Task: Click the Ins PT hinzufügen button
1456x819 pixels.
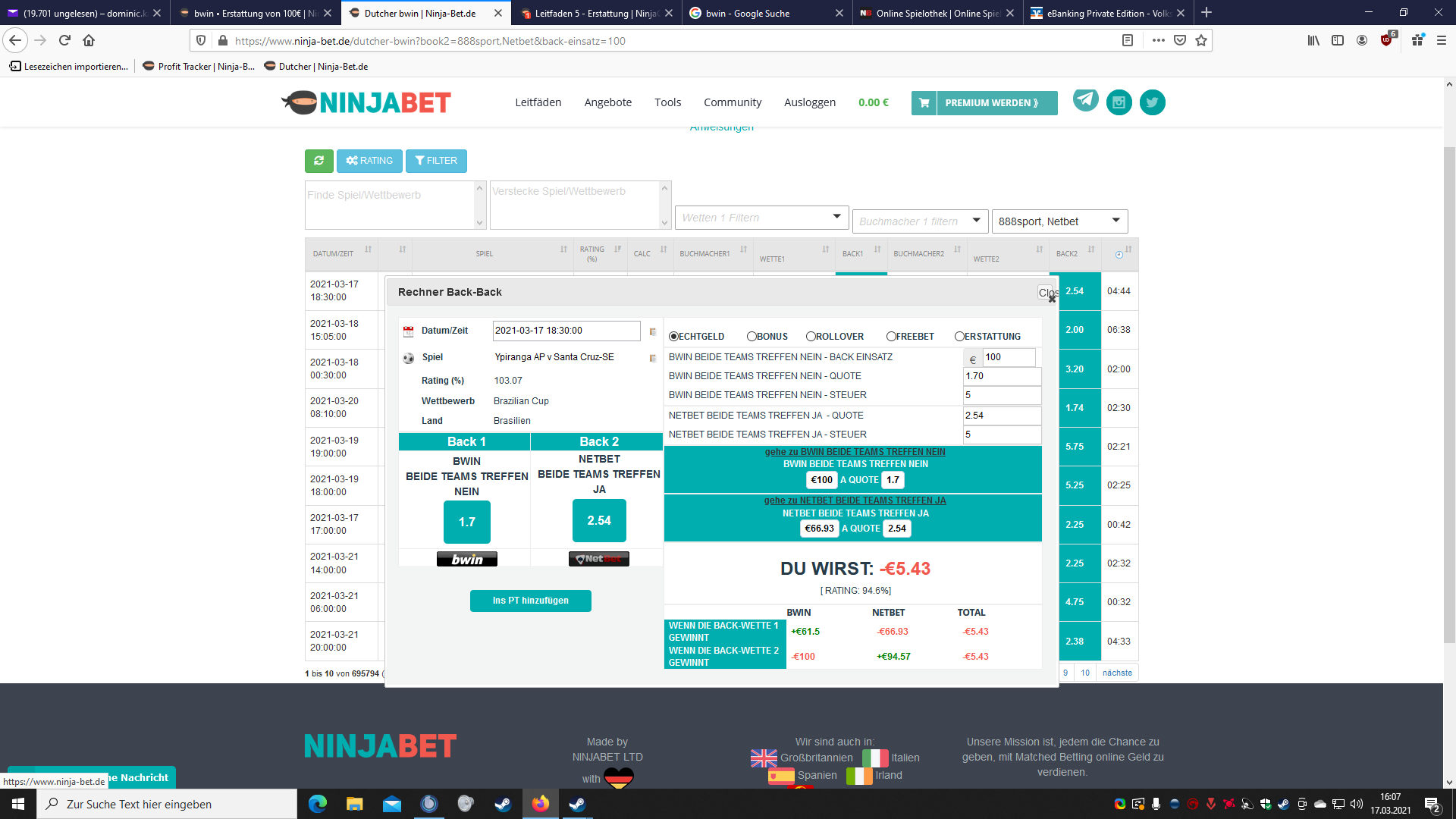Action: 530,601
